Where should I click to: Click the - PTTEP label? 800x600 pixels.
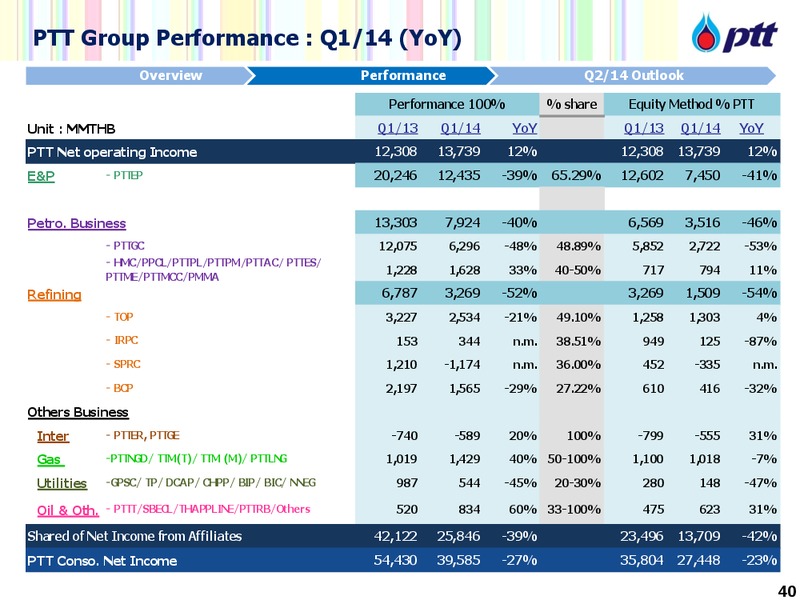point(124,175)
